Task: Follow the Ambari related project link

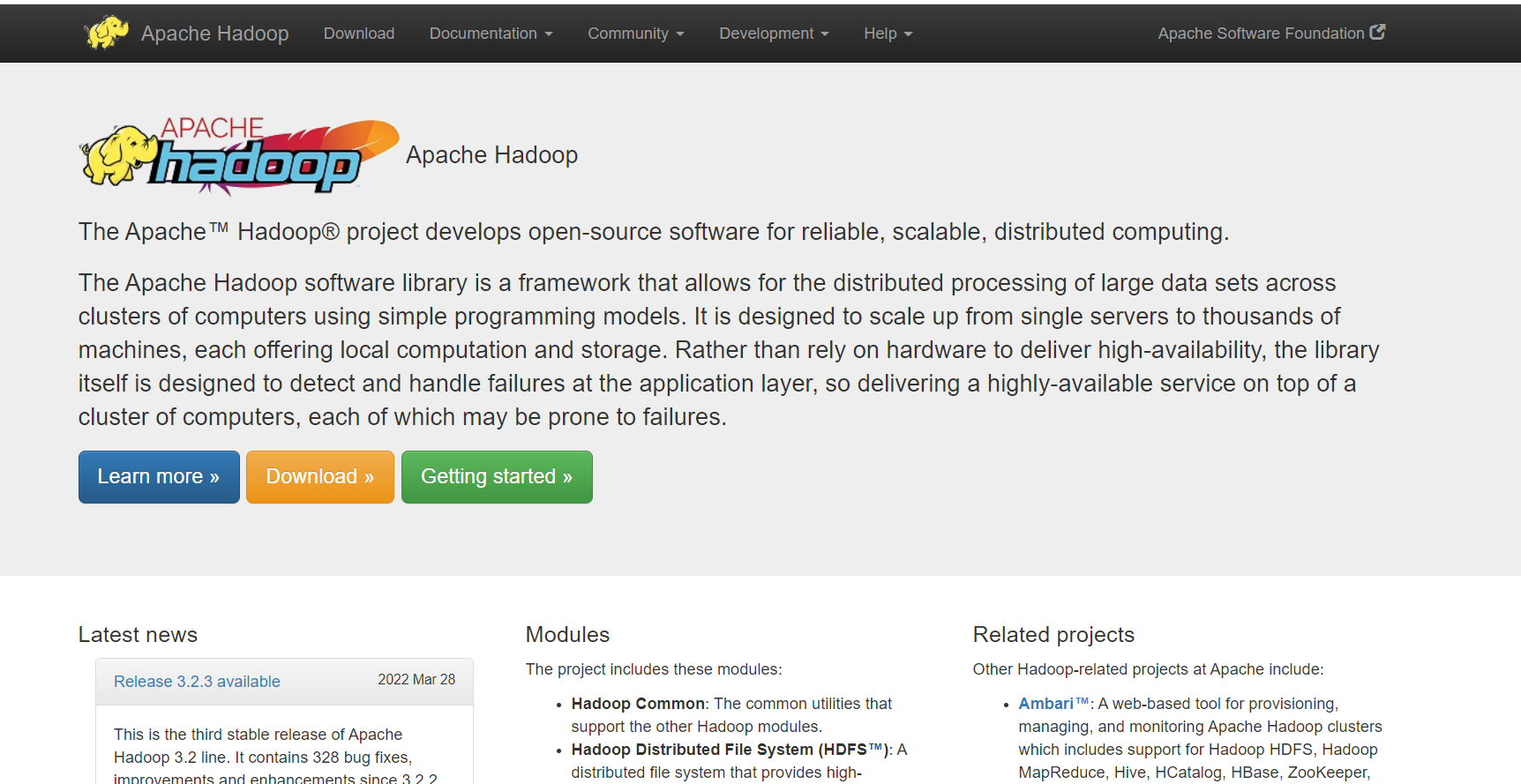Action: point(1053,704)
